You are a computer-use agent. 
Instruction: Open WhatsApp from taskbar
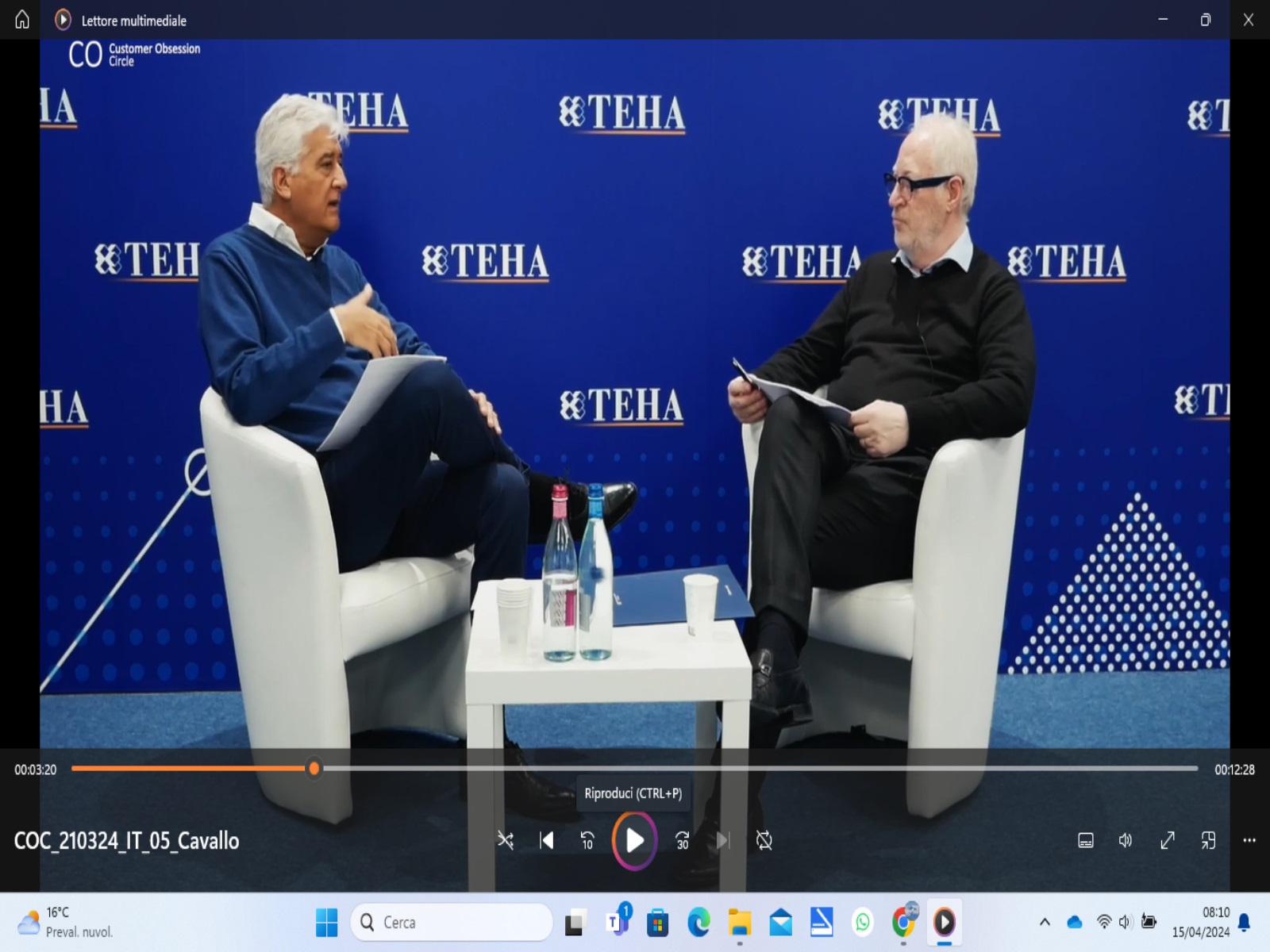[x=863, y=922]
